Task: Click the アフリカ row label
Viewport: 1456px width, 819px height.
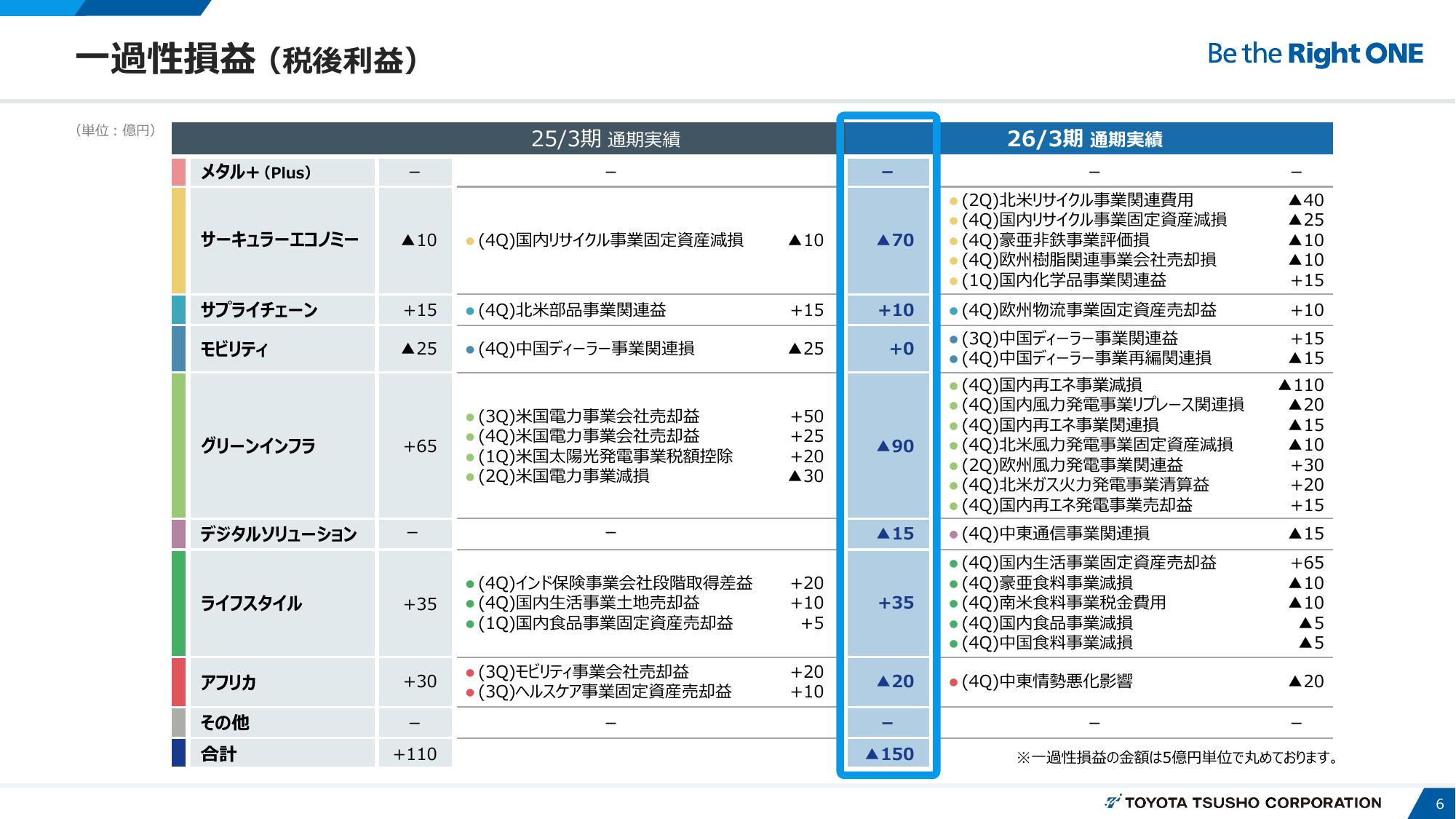Action: [228, 682]
